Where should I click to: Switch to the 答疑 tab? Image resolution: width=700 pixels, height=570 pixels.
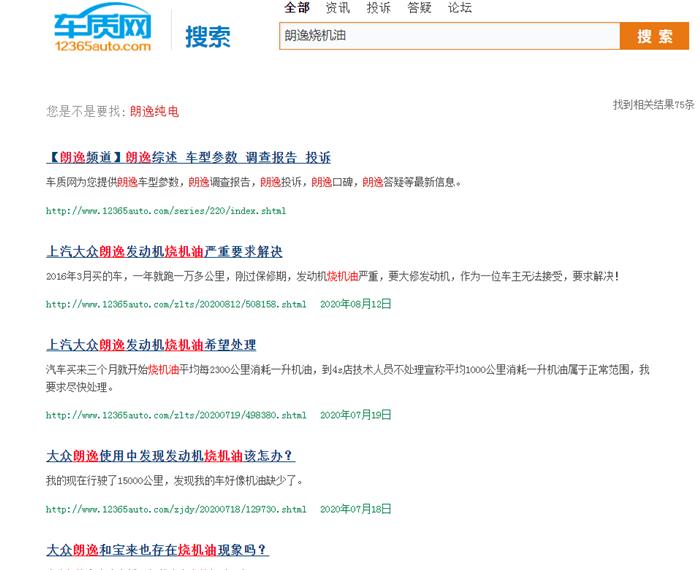(x=419, y=8)
